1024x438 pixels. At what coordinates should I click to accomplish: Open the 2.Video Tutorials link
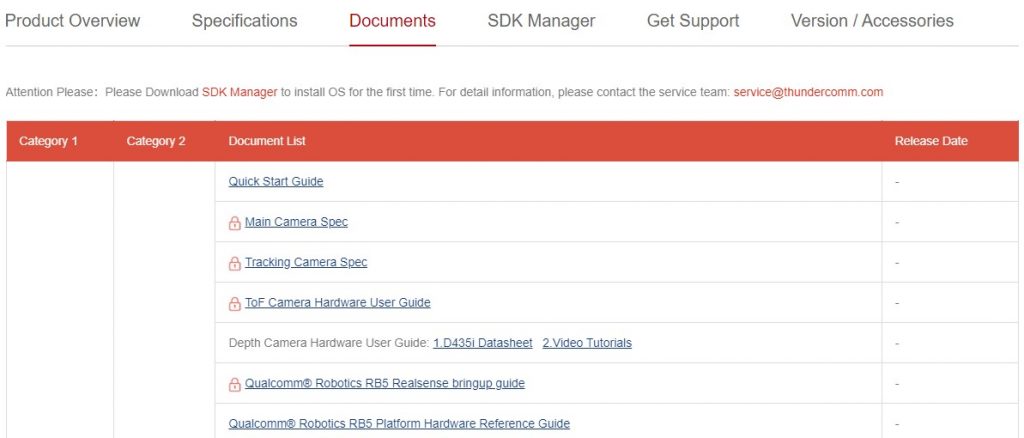pyautogui.click(x=587, y=343)
